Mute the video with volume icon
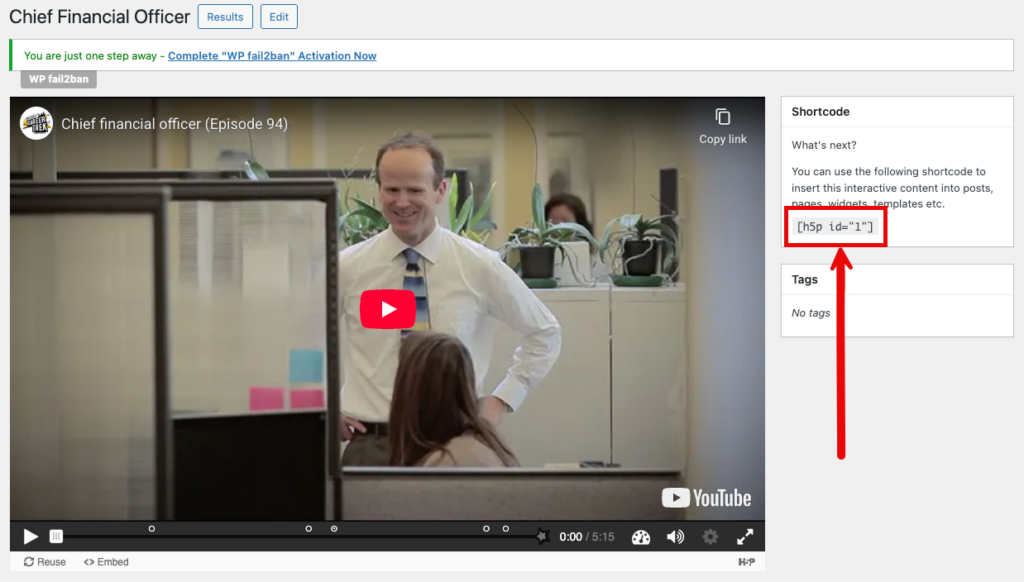The height and width of the screenshot is (582, 1024). click(675, 537)
